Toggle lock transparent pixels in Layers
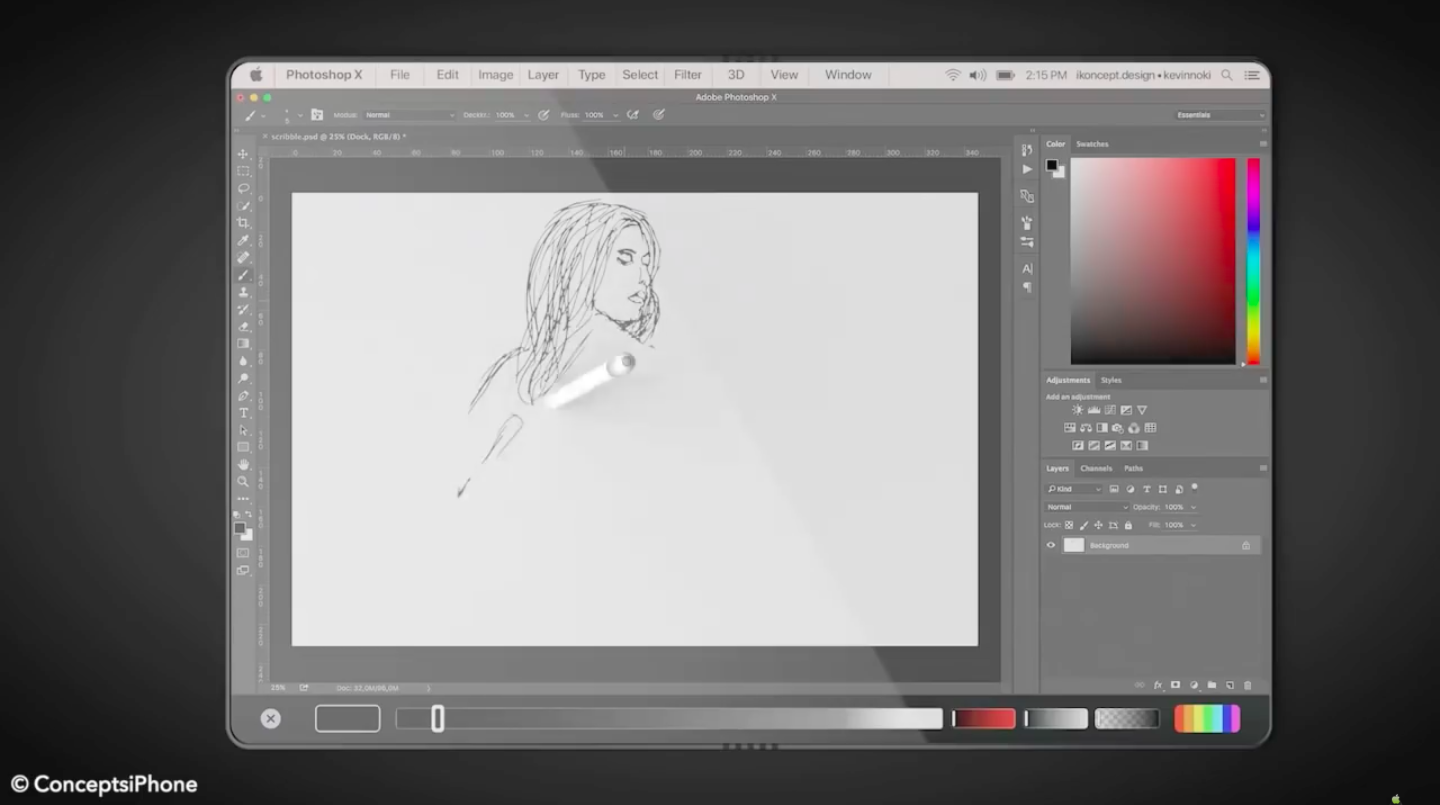Viewport: 1440px width, 805px height. pos(1069,525)
